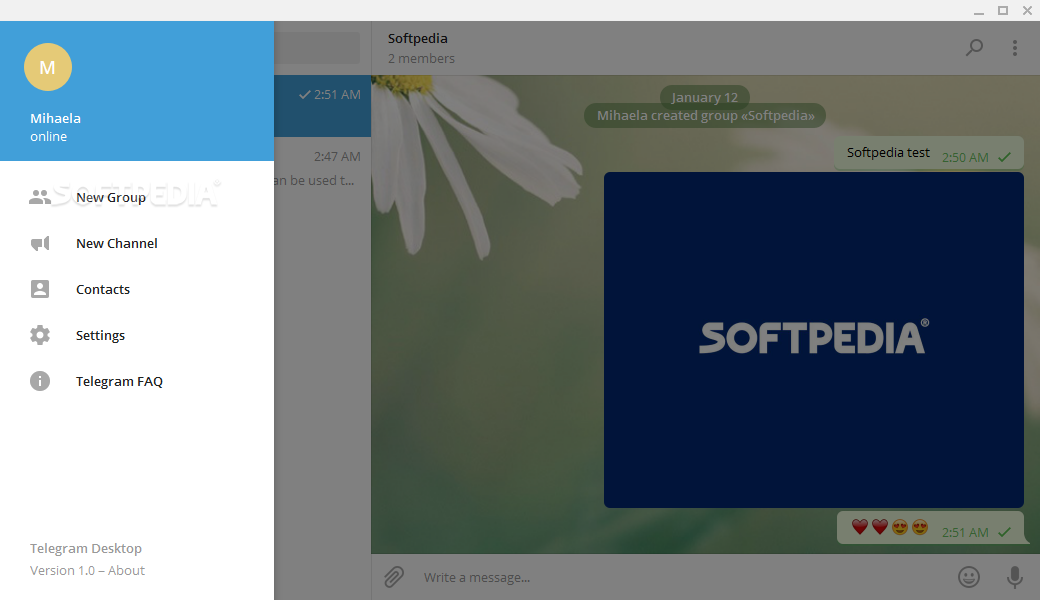1040x600 pixels.
Task: Click the Softpedia group title header
Action: tap(418, 38)
